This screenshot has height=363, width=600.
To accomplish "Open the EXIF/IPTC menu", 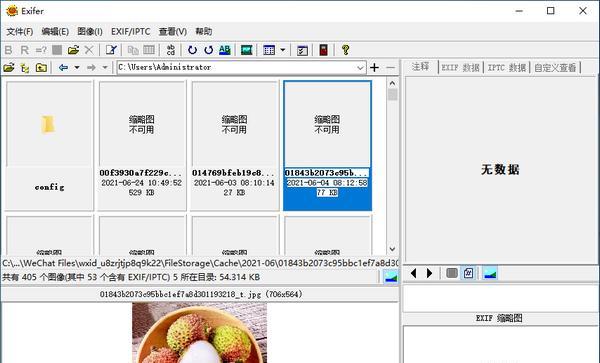I will pyautogui.click(x=130, y=31).
